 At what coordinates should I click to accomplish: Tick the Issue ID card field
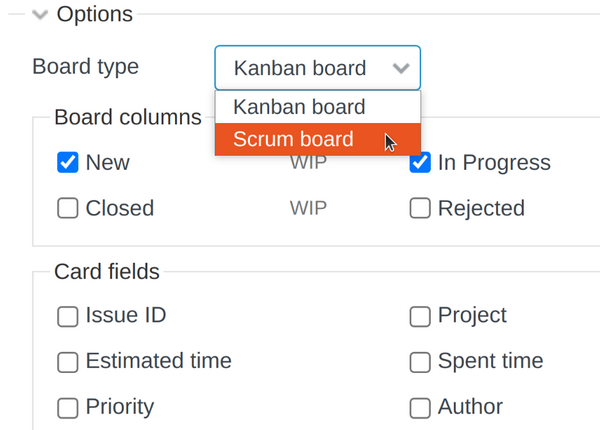(x=68, y=317)
